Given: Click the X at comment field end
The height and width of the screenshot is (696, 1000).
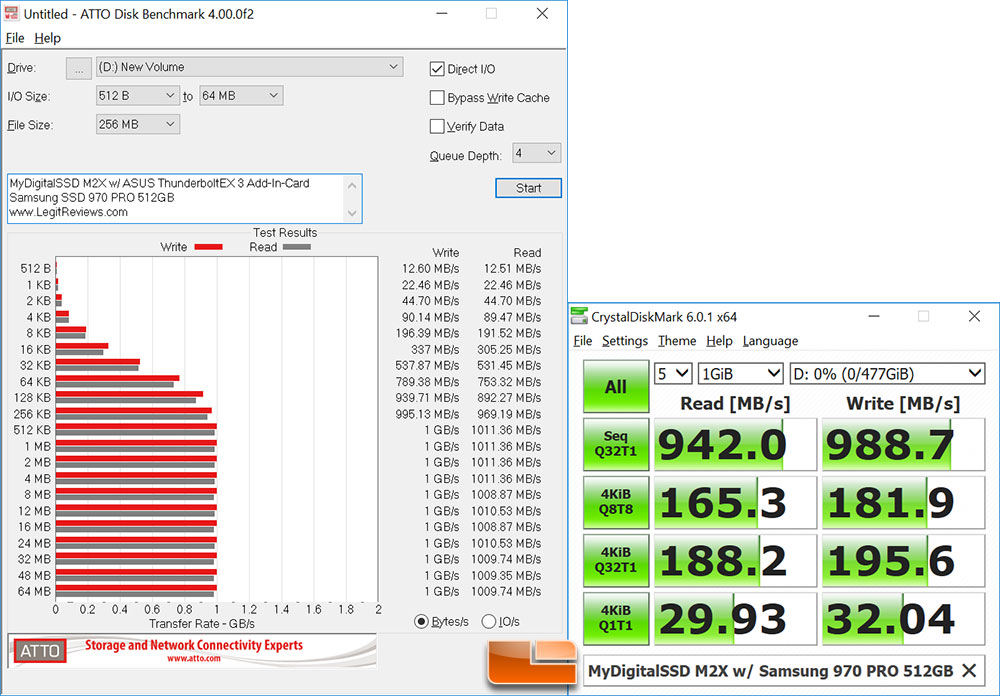Looking at the screenshot, I should point(969,670).
